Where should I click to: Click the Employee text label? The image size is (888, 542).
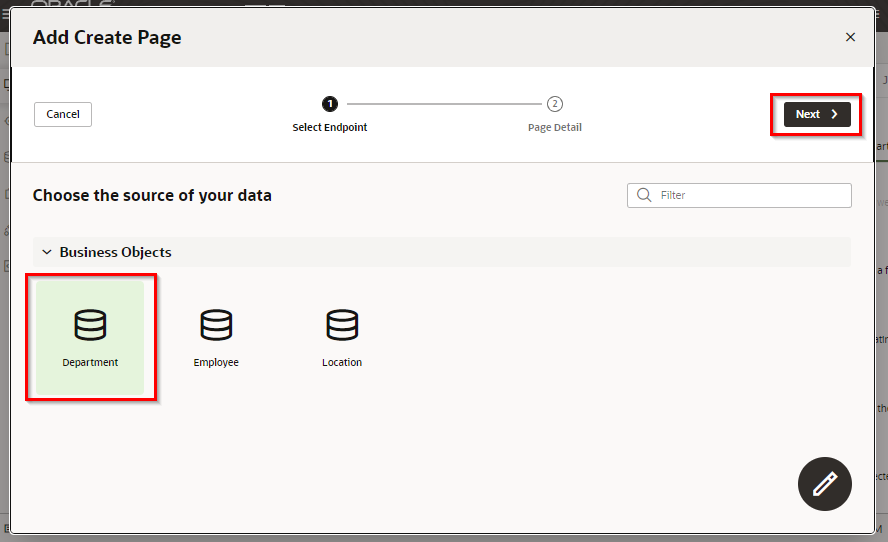pos(216,362)
